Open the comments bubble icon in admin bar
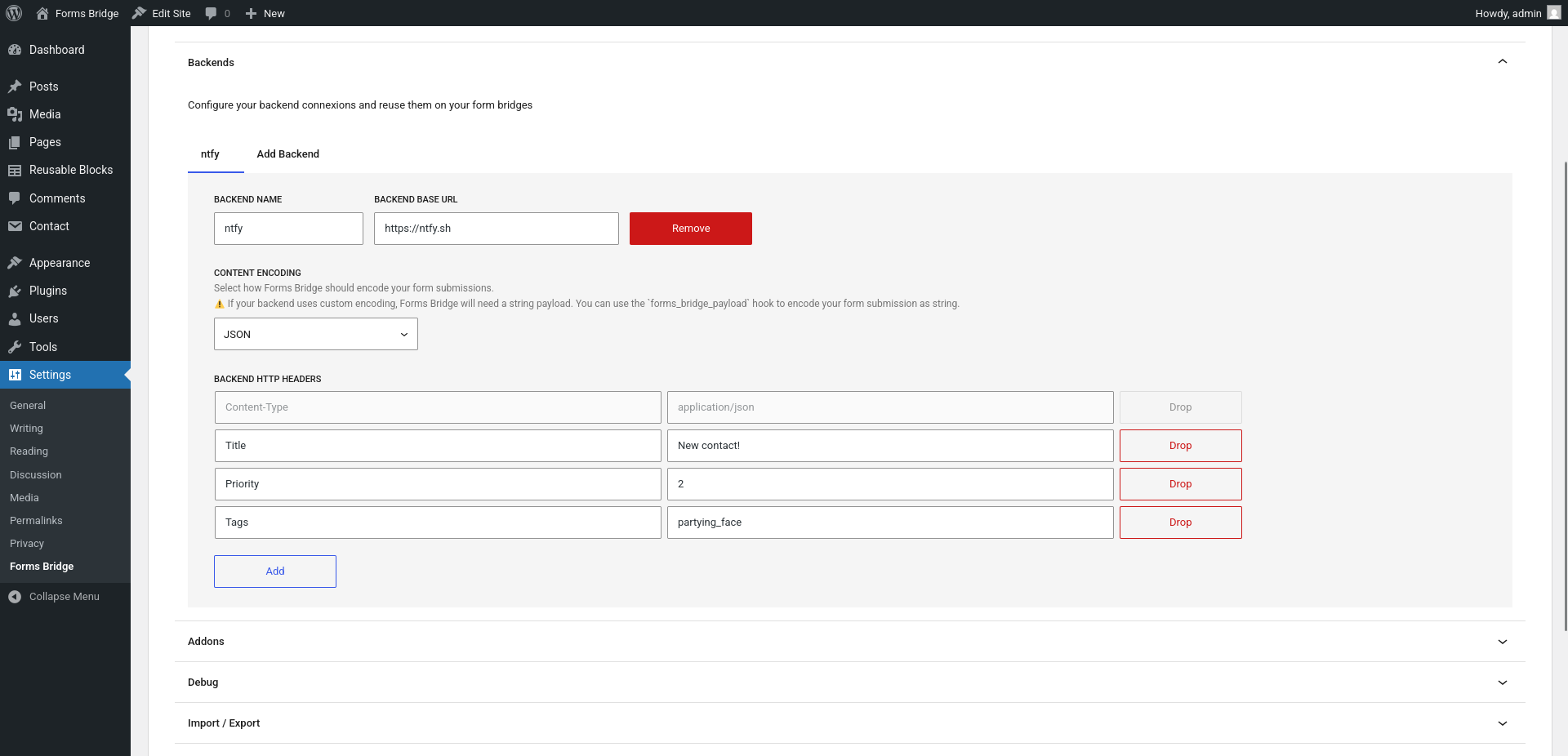The width and height of the screenshot is (1568, 756). (x=212, y=13)
